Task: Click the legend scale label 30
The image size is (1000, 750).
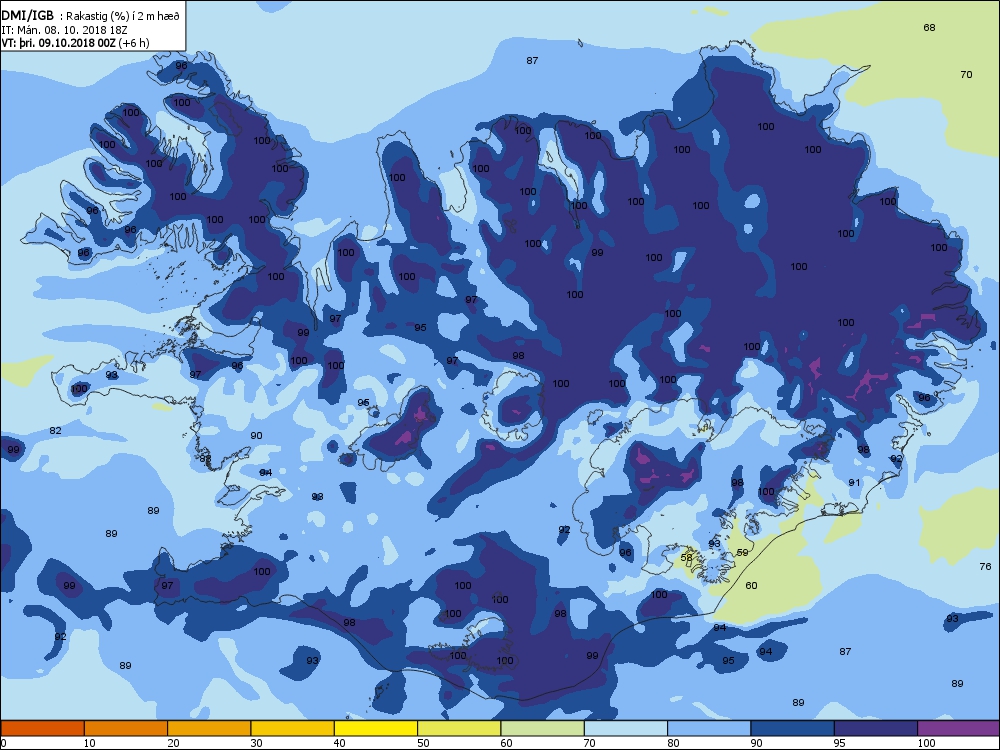Action: tap(256, 743)
